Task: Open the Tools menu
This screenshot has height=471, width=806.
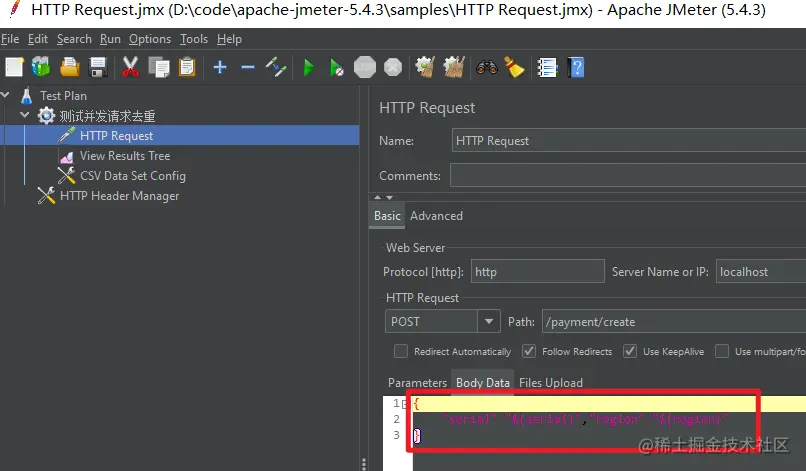Action: (194, 39)
